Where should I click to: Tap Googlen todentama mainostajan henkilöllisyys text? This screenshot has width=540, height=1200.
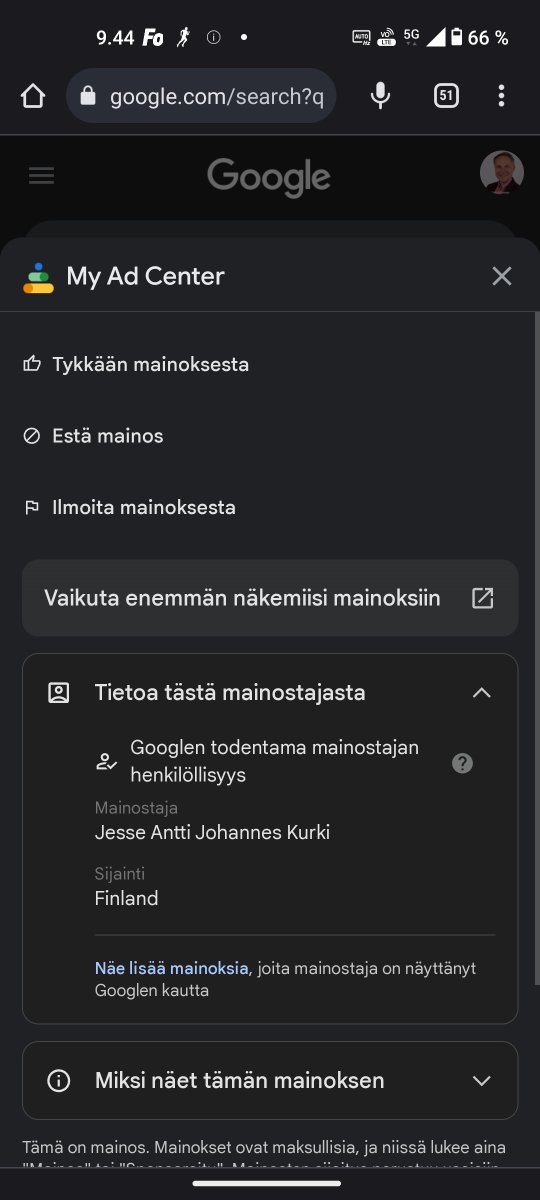[275, 761]
